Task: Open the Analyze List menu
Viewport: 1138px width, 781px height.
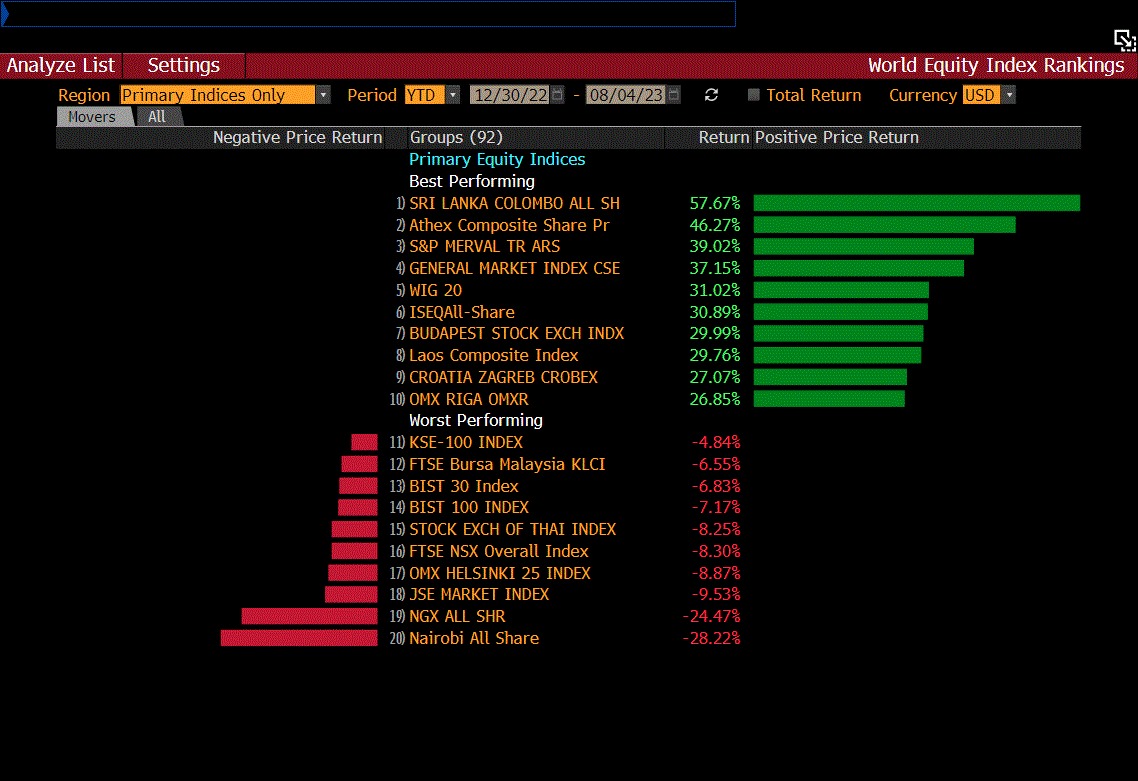Action: point(61,65)
